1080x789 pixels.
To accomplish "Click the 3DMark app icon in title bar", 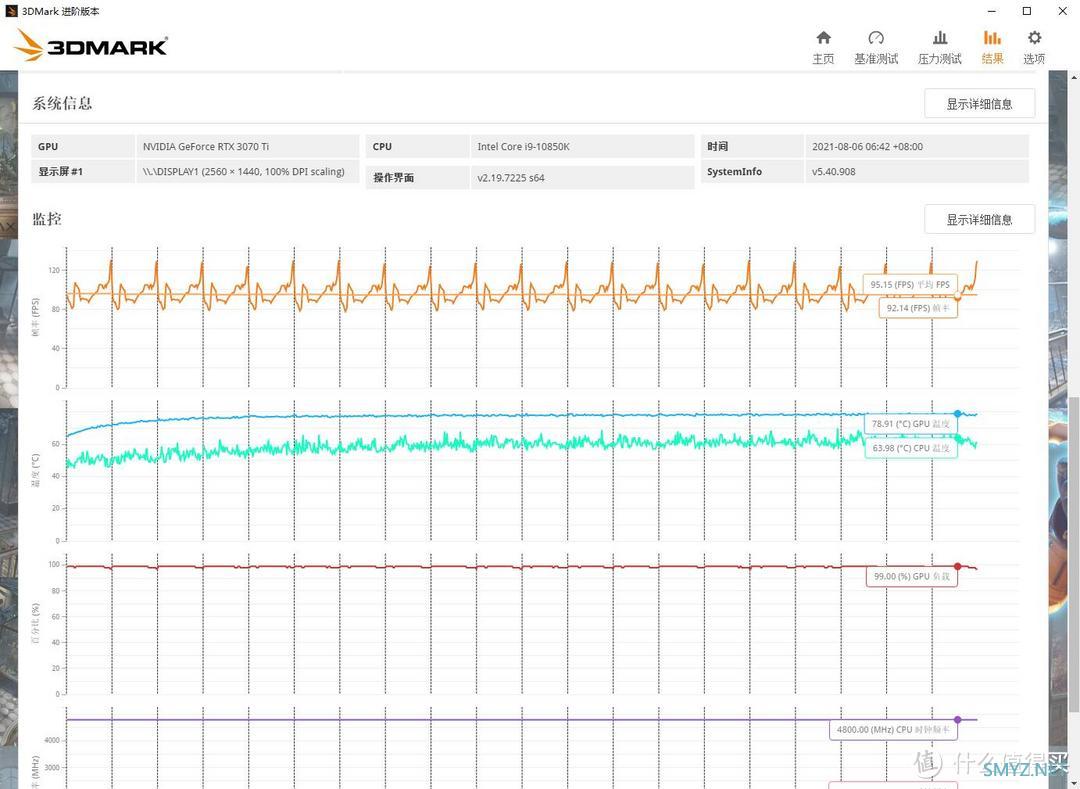I will (11, 11).
